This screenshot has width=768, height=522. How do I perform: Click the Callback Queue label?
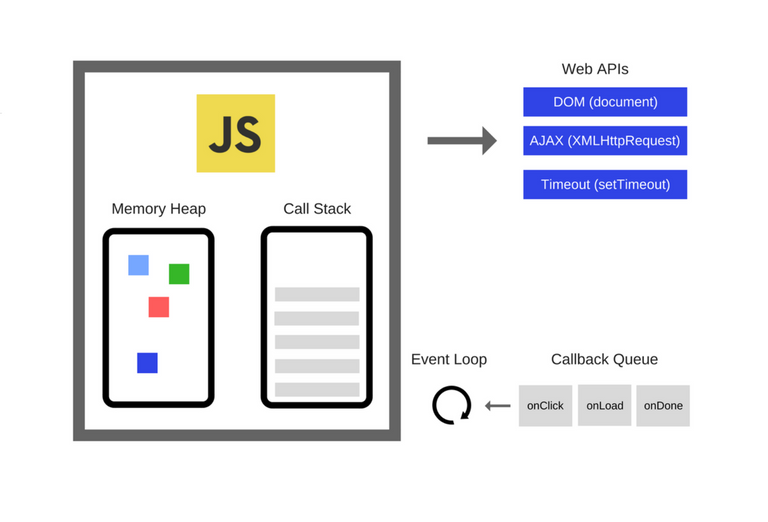click(604, 359)
